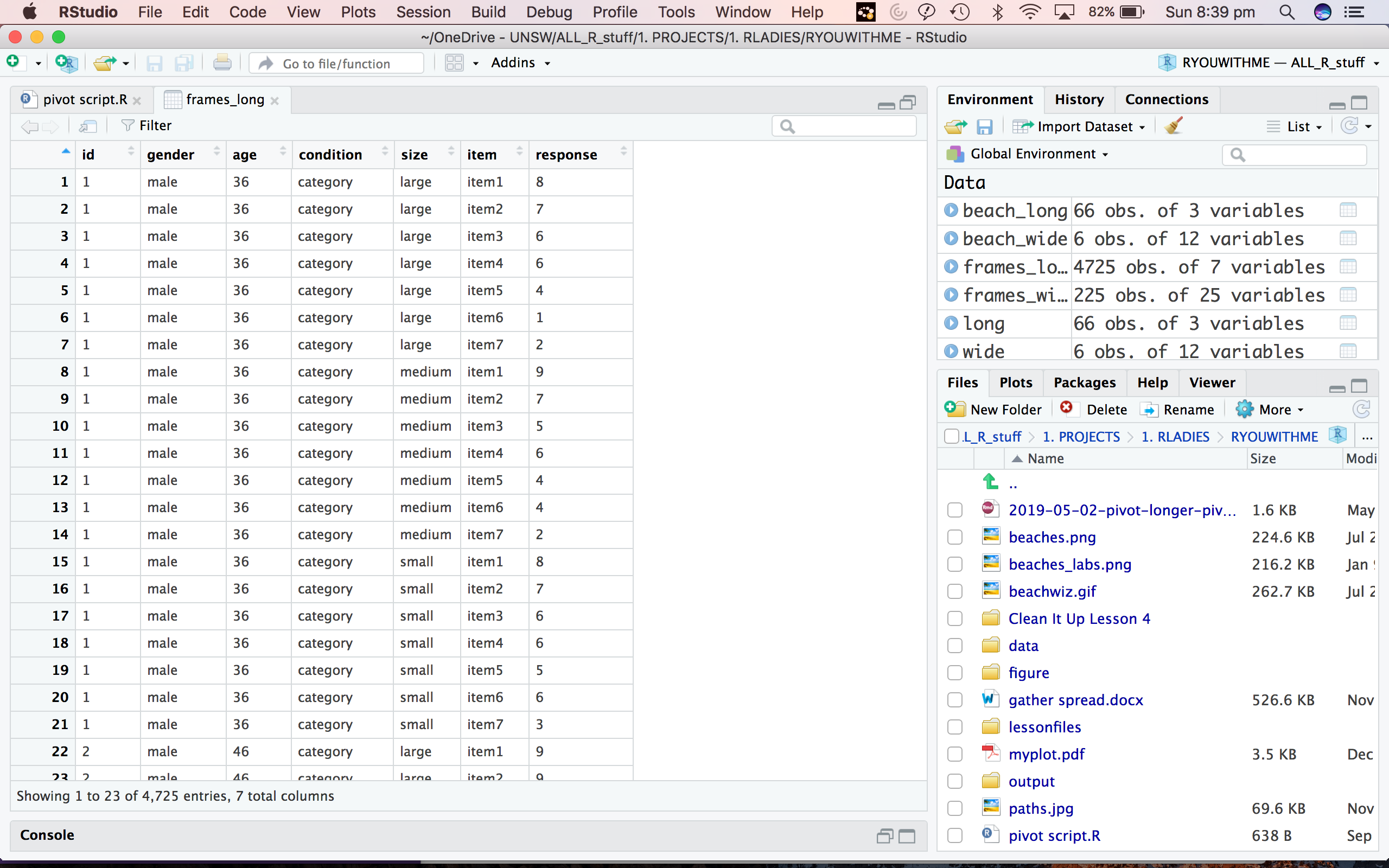This screenshot has width=1389, height=868.
Task: Click the Create a Project icon
Action: point(67,62)
